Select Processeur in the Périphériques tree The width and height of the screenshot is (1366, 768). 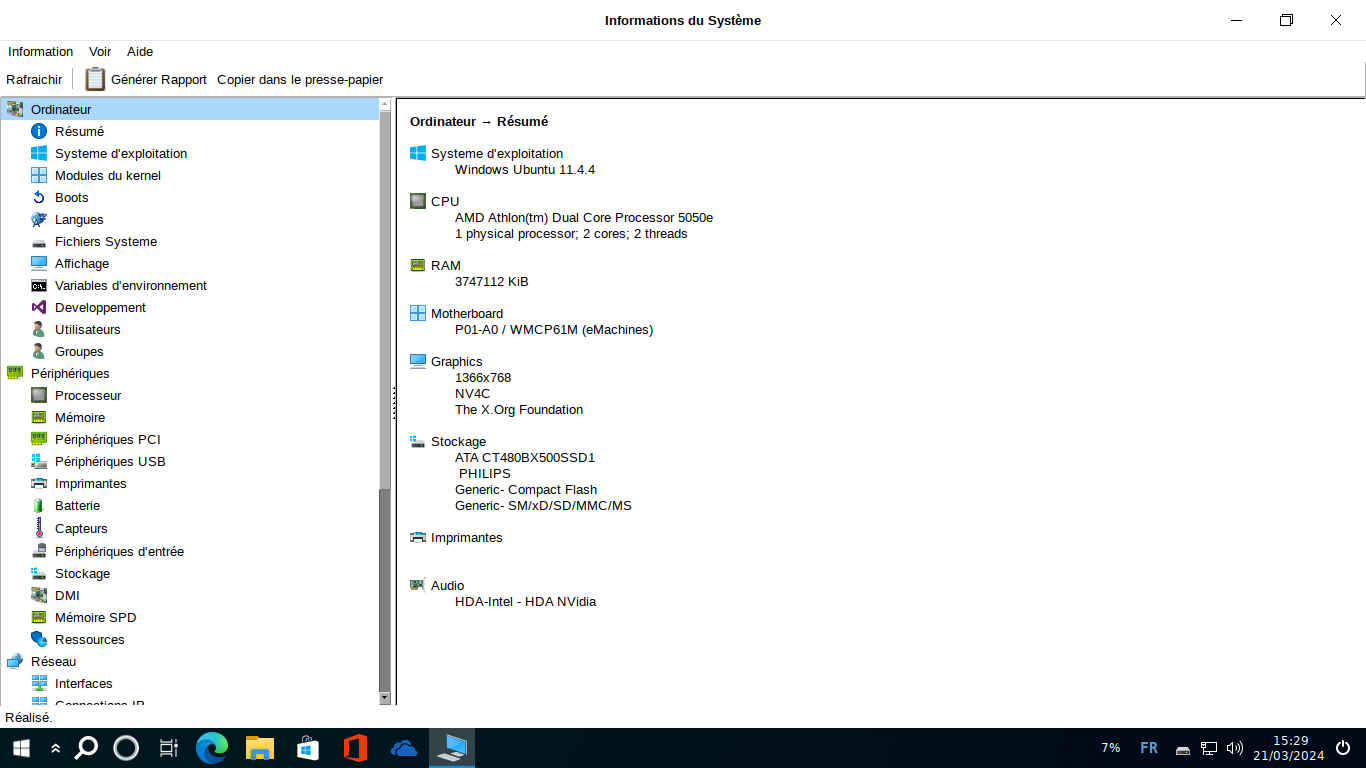[x=87, y=395]
